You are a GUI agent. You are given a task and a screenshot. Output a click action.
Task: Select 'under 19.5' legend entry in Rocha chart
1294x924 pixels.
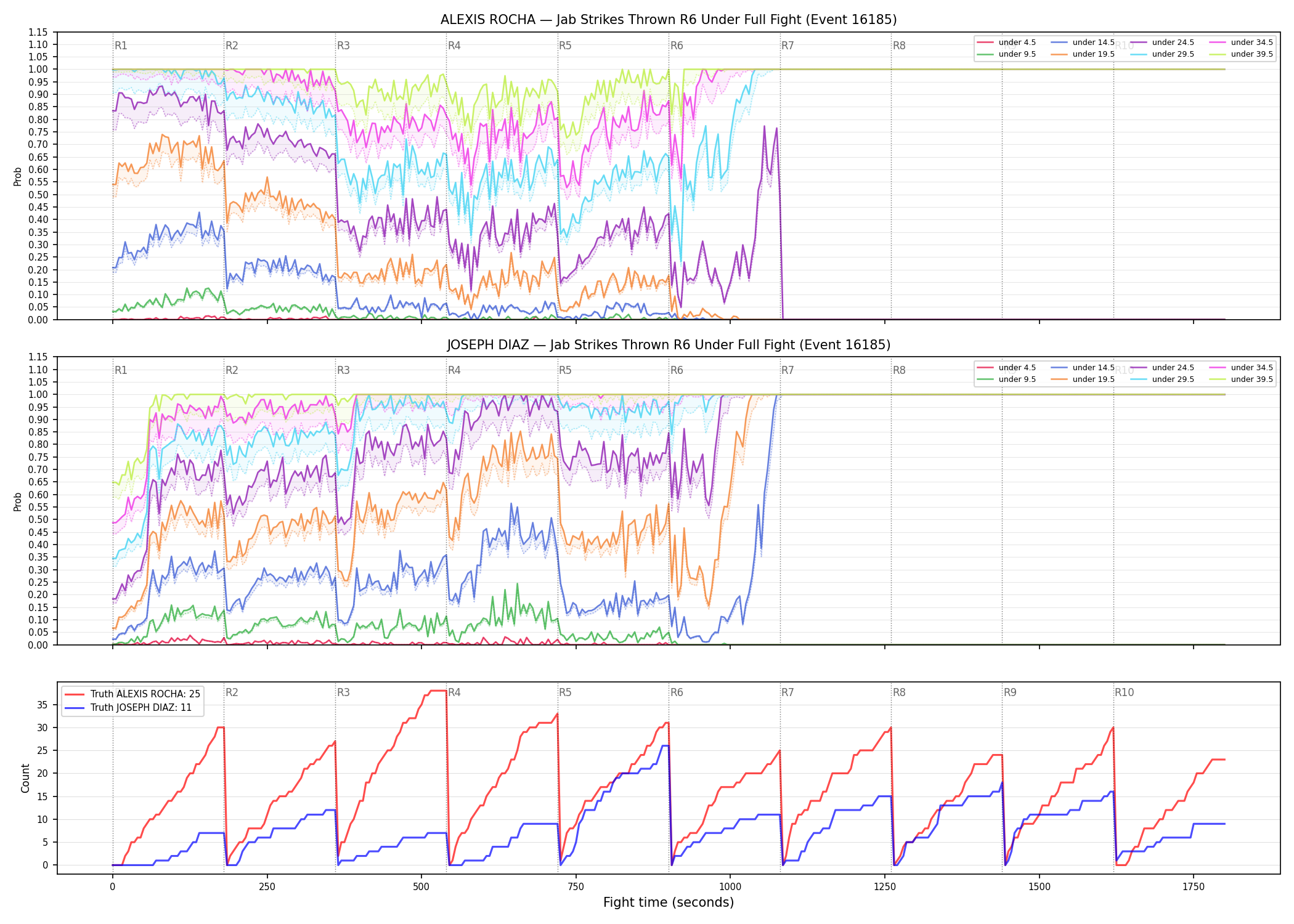point(1083,54)
